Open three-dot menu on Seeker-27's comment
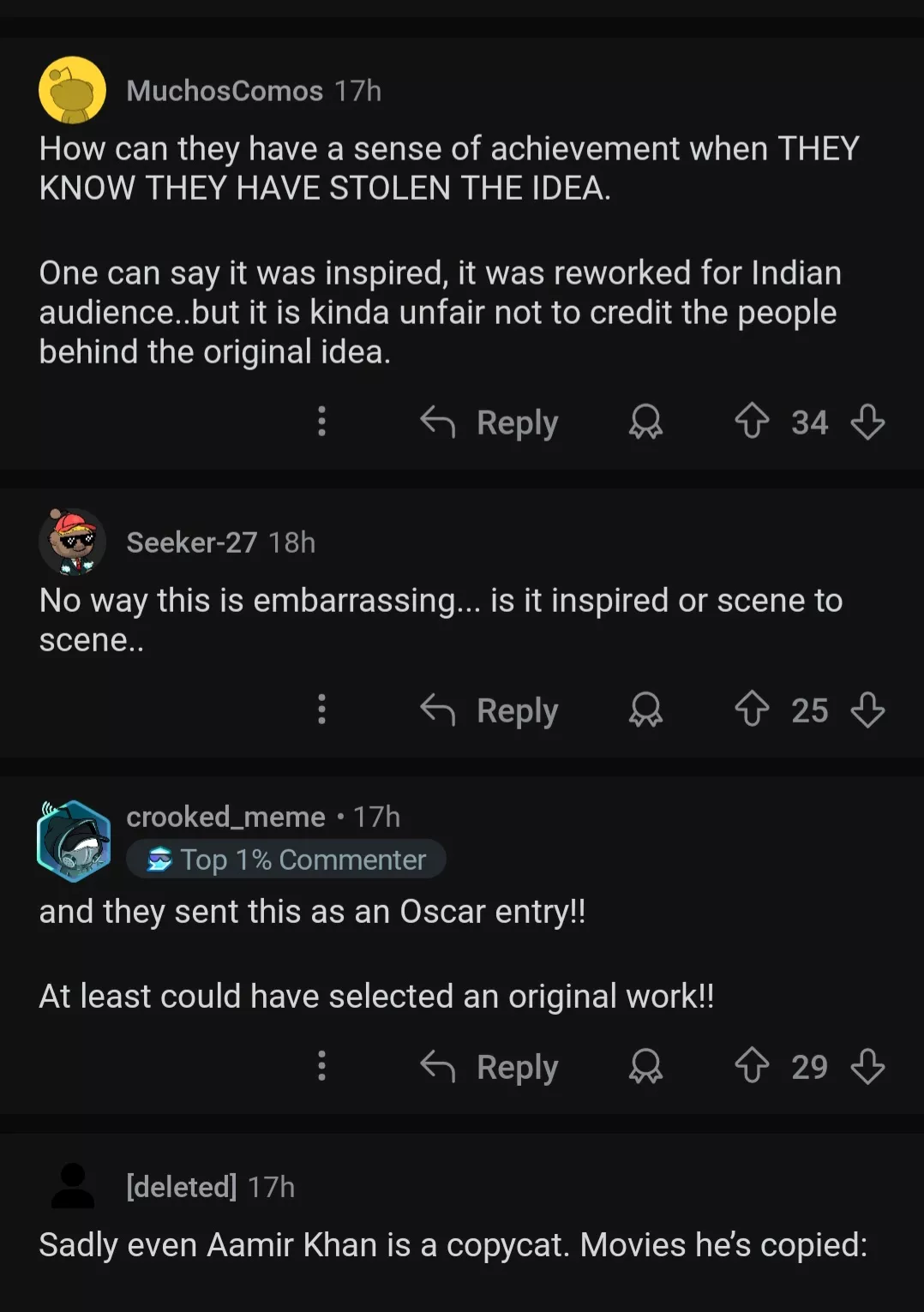Screen dimensions: 924x1312 coord(321,710)
